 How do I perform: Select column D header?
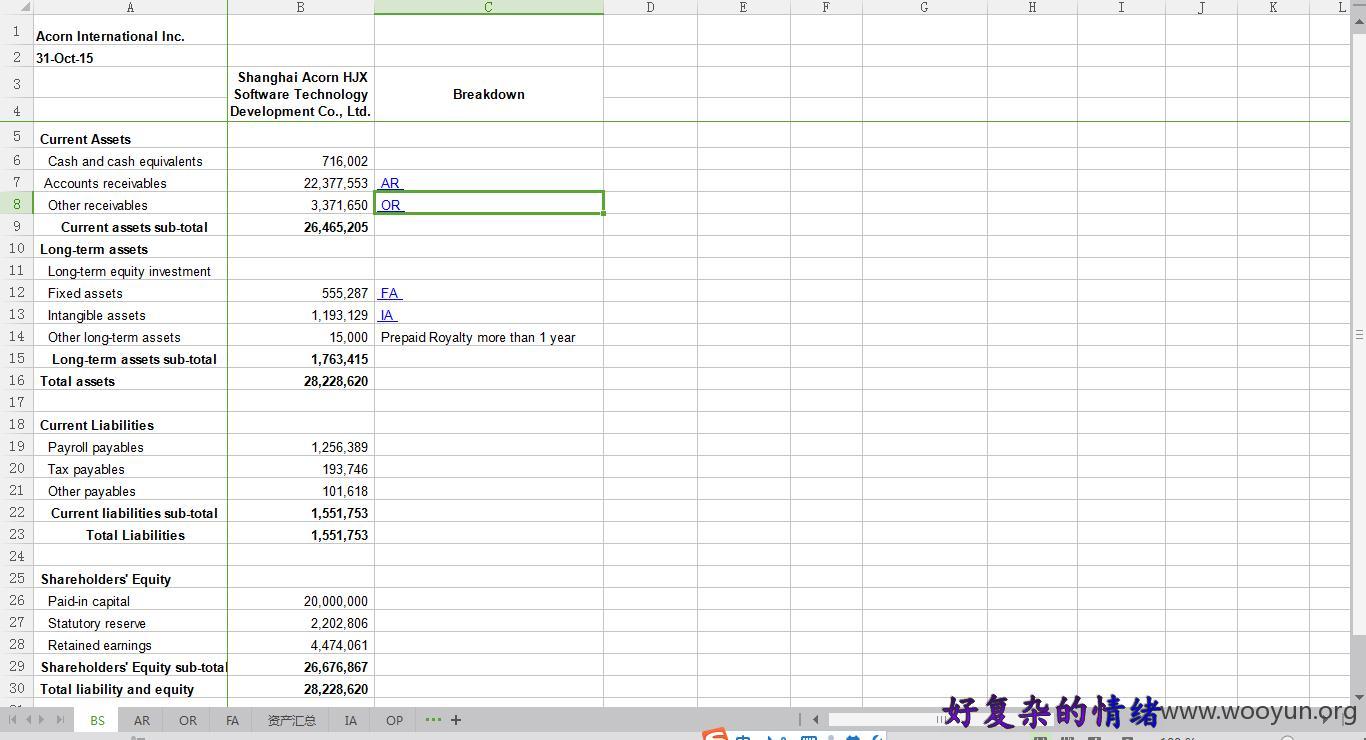click(x=650, y=7)
